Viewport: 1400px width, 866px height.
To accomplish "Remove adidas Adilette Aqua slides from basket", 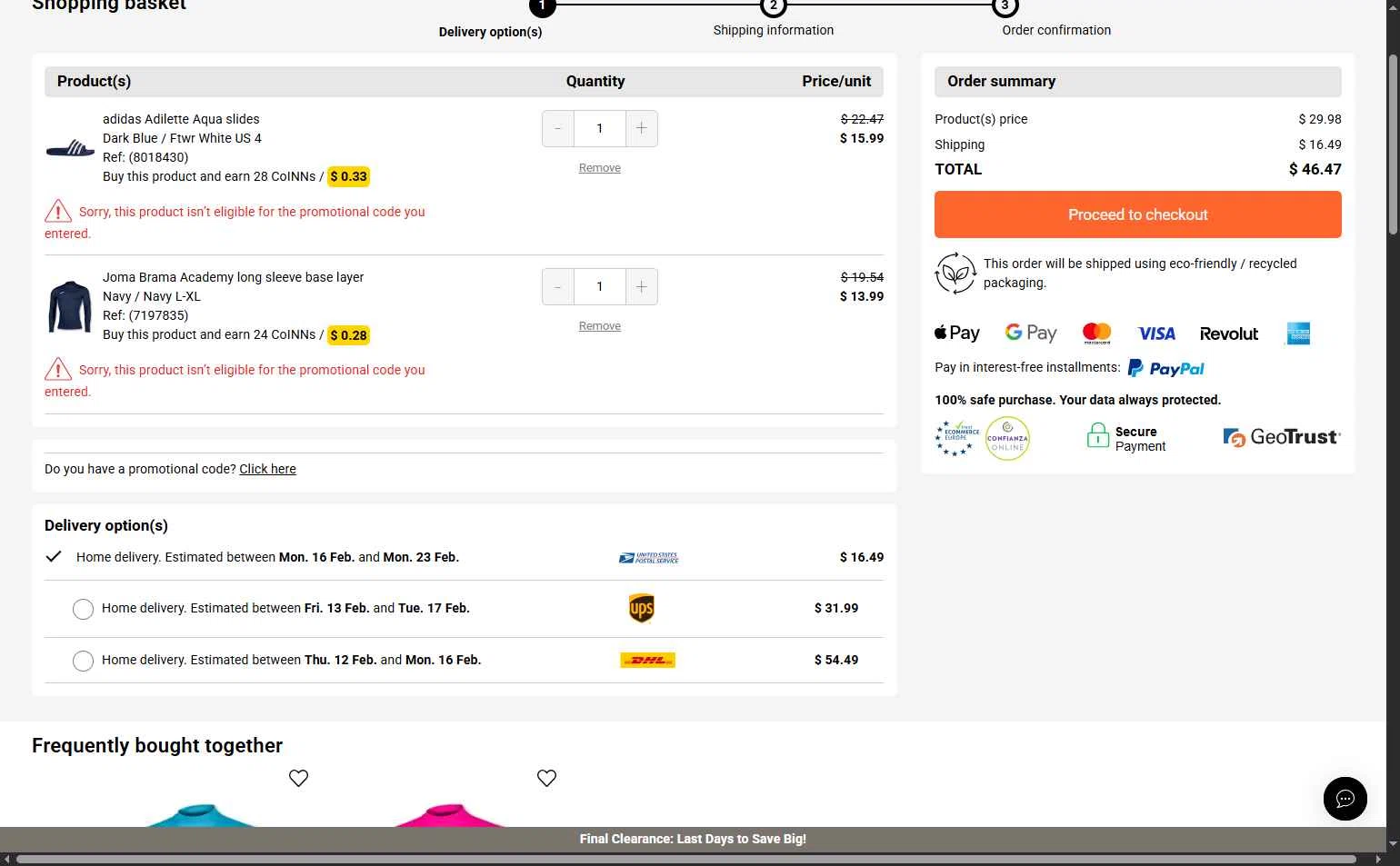I will point(600,168).
